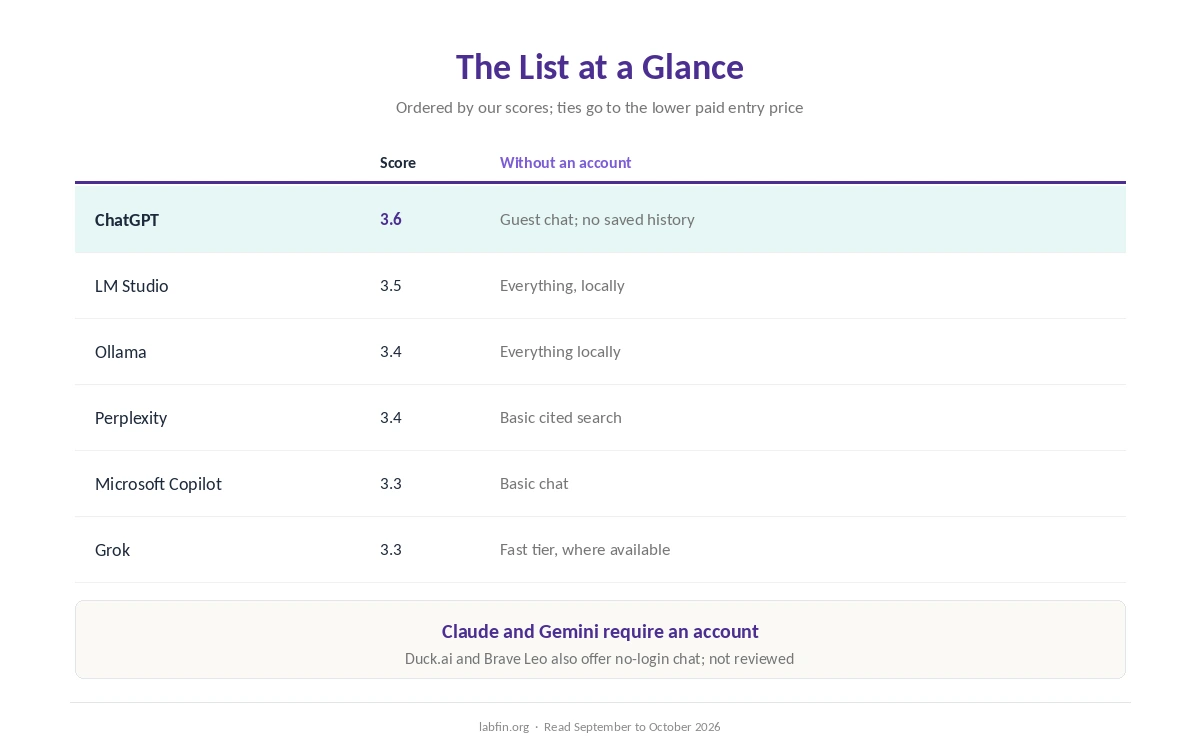Click 'Fast tier, where available' text
Image resolution: width=1200 pixels, height=754 pixels.
[585, 549]
